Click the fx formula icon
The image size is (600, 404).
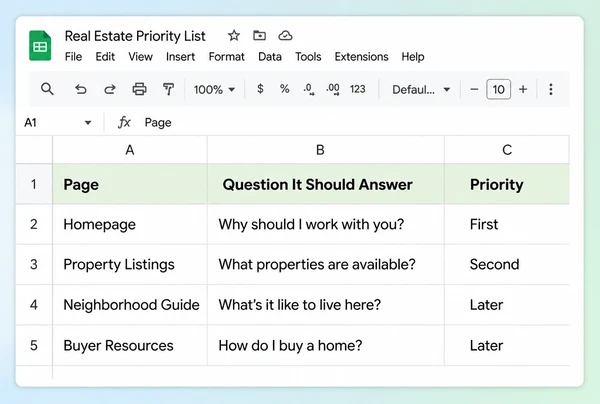[x=124, y=122]
